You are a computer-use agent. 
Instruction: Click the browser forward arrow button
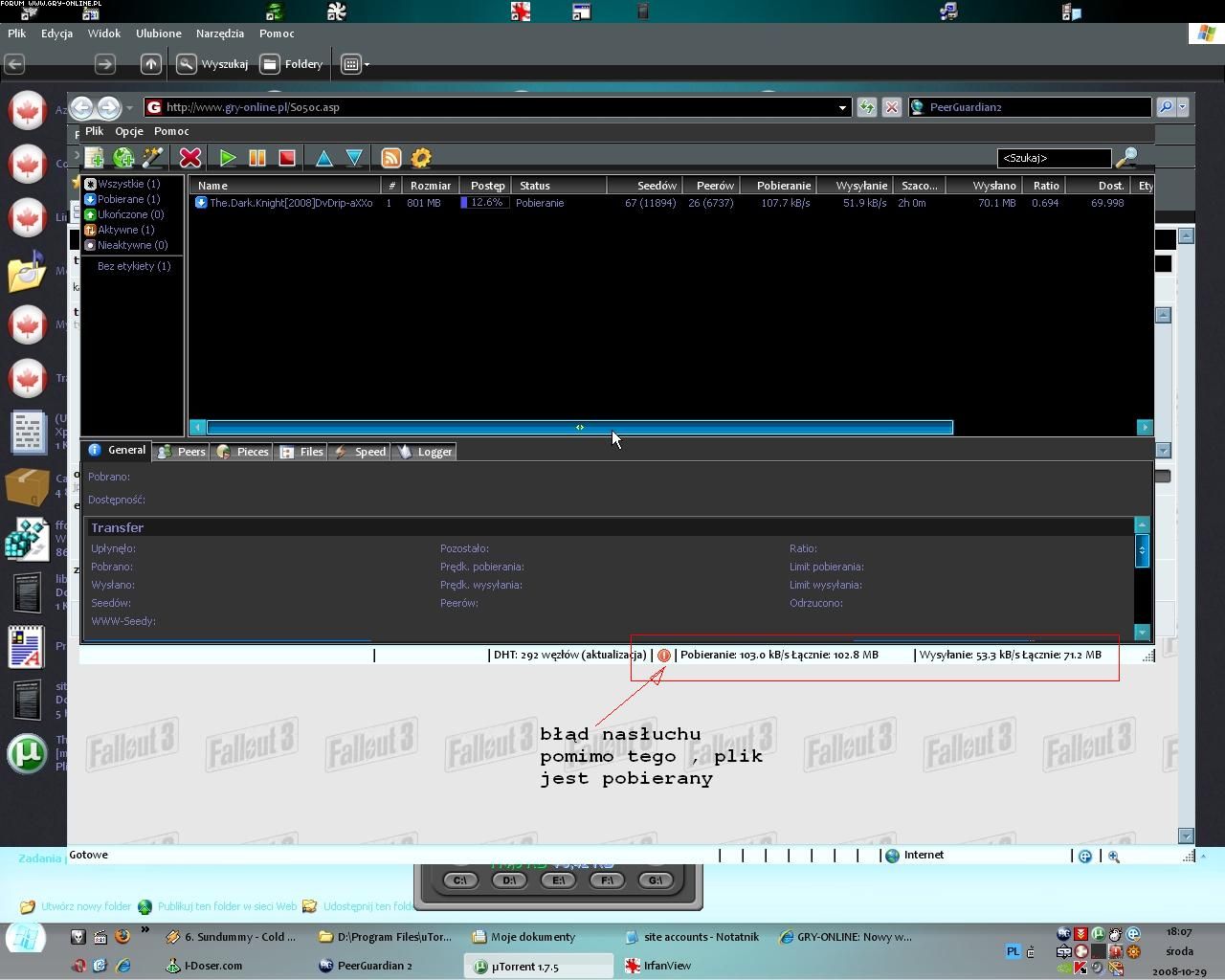(x=108, y=107)
